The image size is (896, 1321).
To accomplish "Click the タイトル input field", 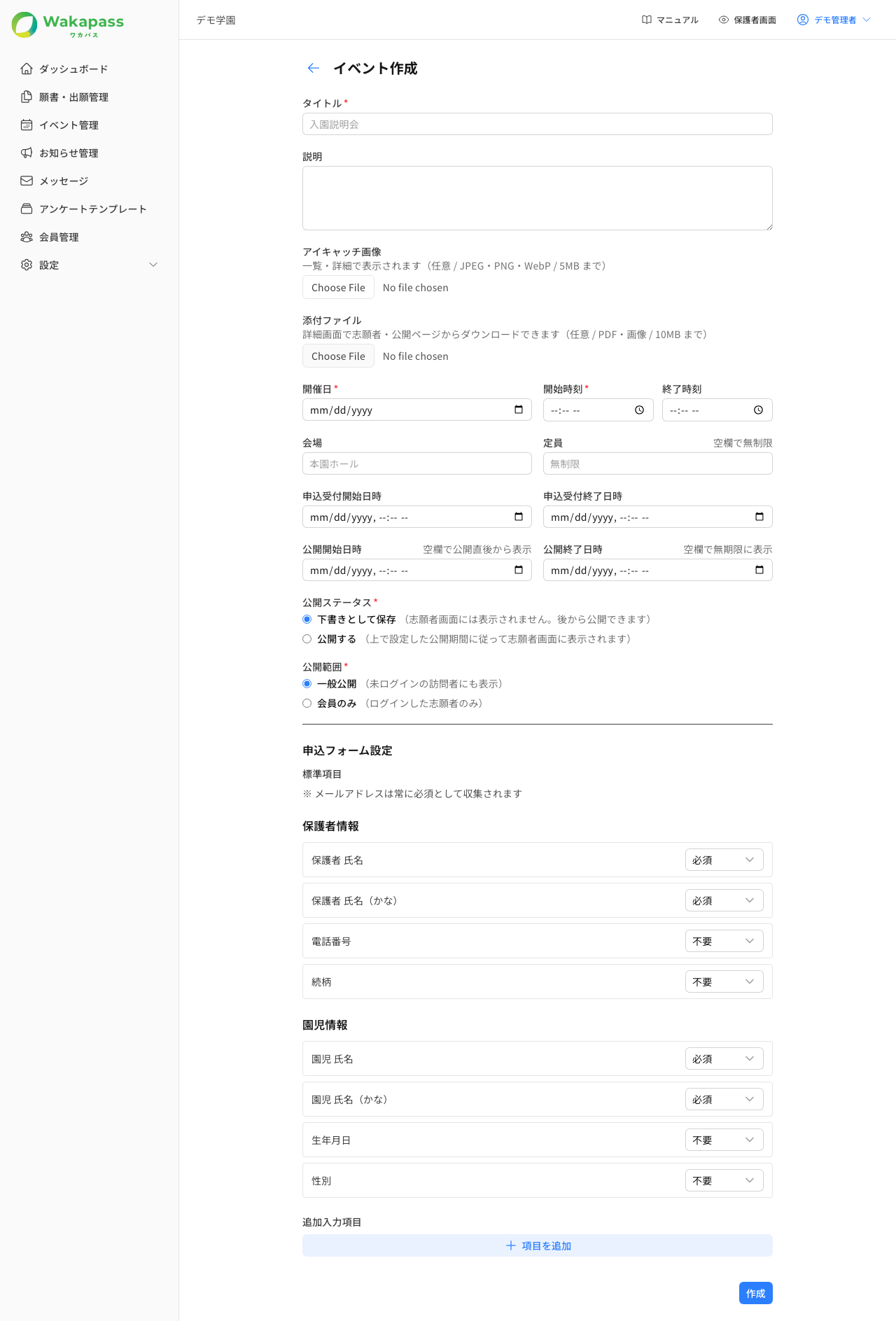I will point(538,124).
